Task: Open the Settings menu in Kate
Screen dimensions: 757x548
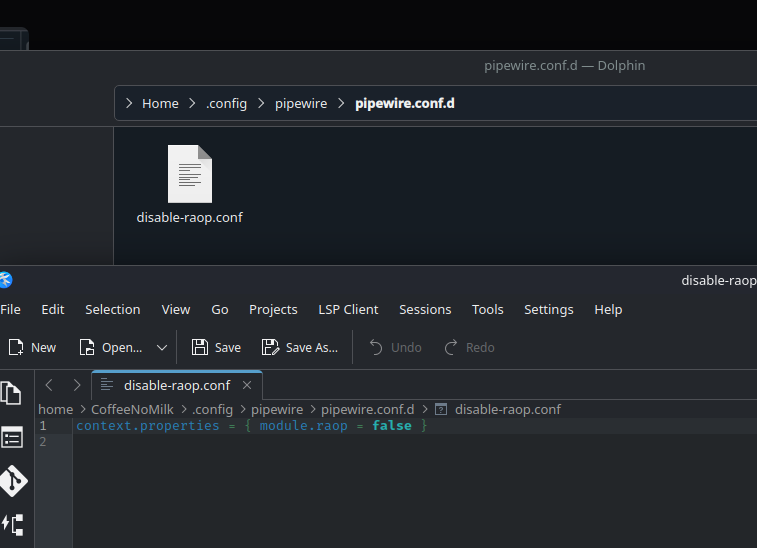Action: (x=548, y=309)
